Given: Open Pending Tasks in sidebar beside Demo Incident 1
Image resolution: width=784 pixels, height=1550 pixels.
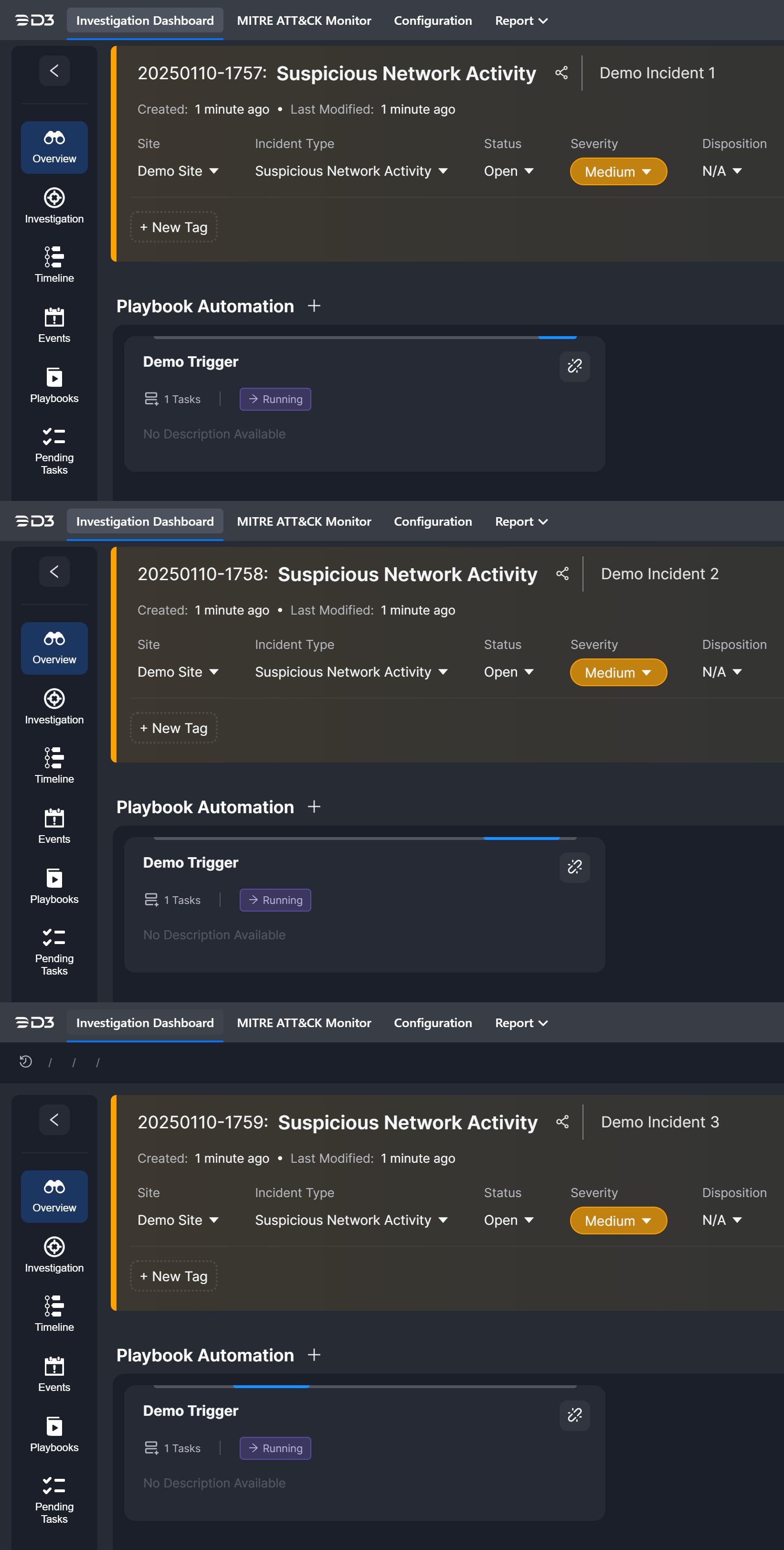Looking at the screenshot, I should (54, 451).
